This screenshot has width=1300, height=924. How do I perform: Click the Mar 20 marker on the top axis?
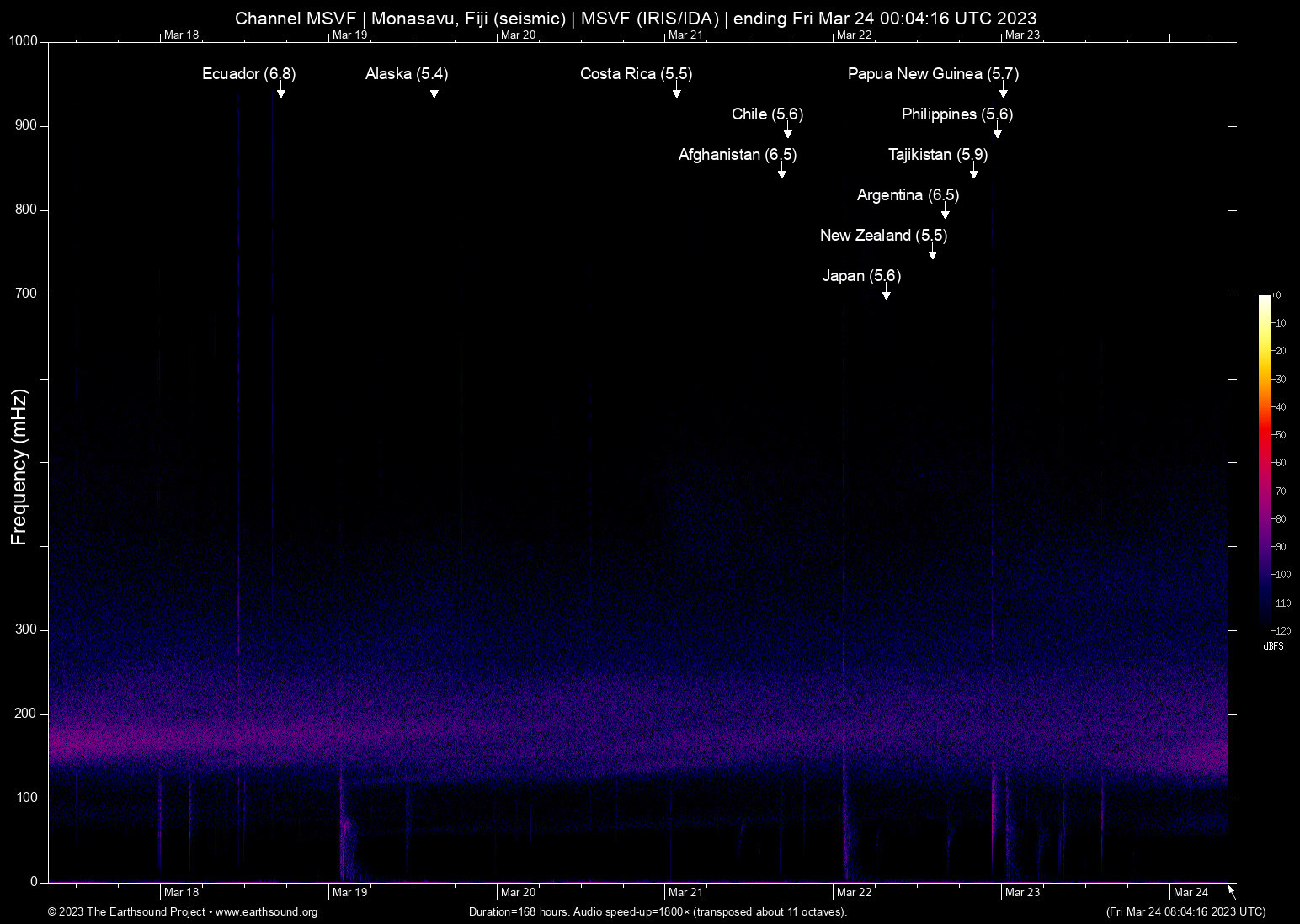tap(518, 35)
